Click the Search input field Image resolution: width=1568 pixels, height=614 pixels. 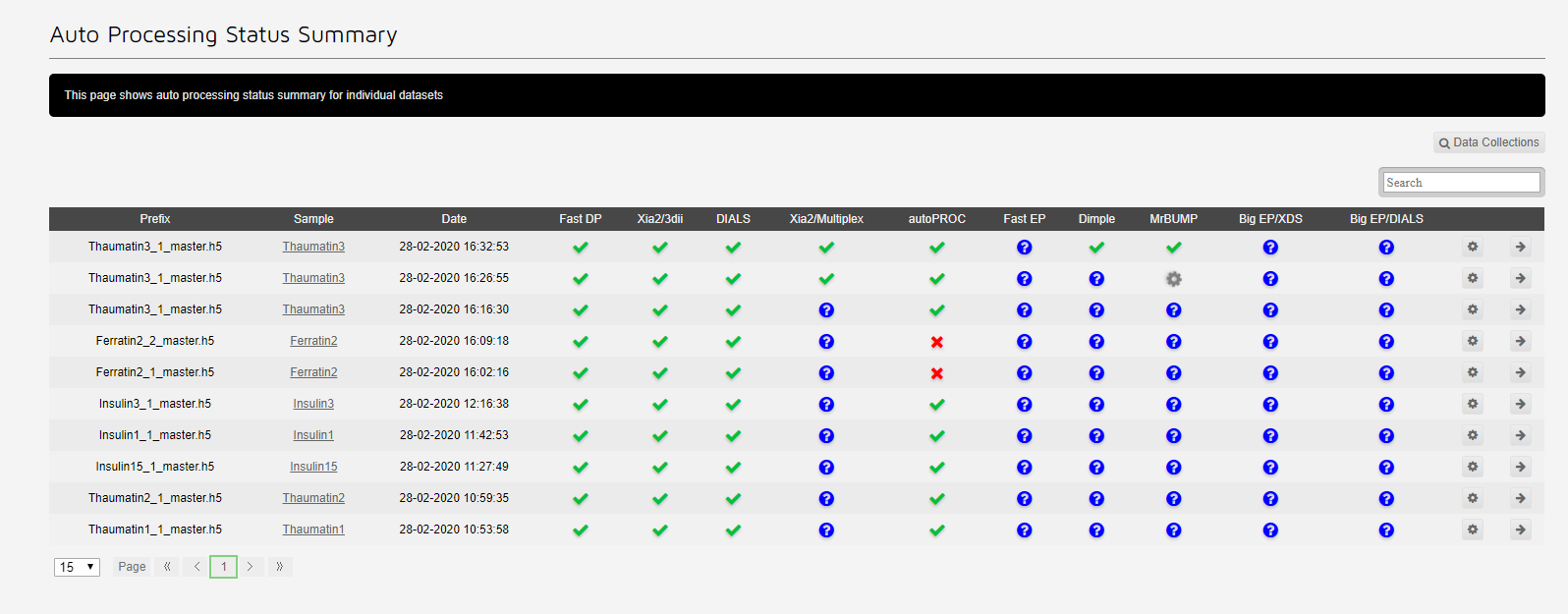point(1460,183)
